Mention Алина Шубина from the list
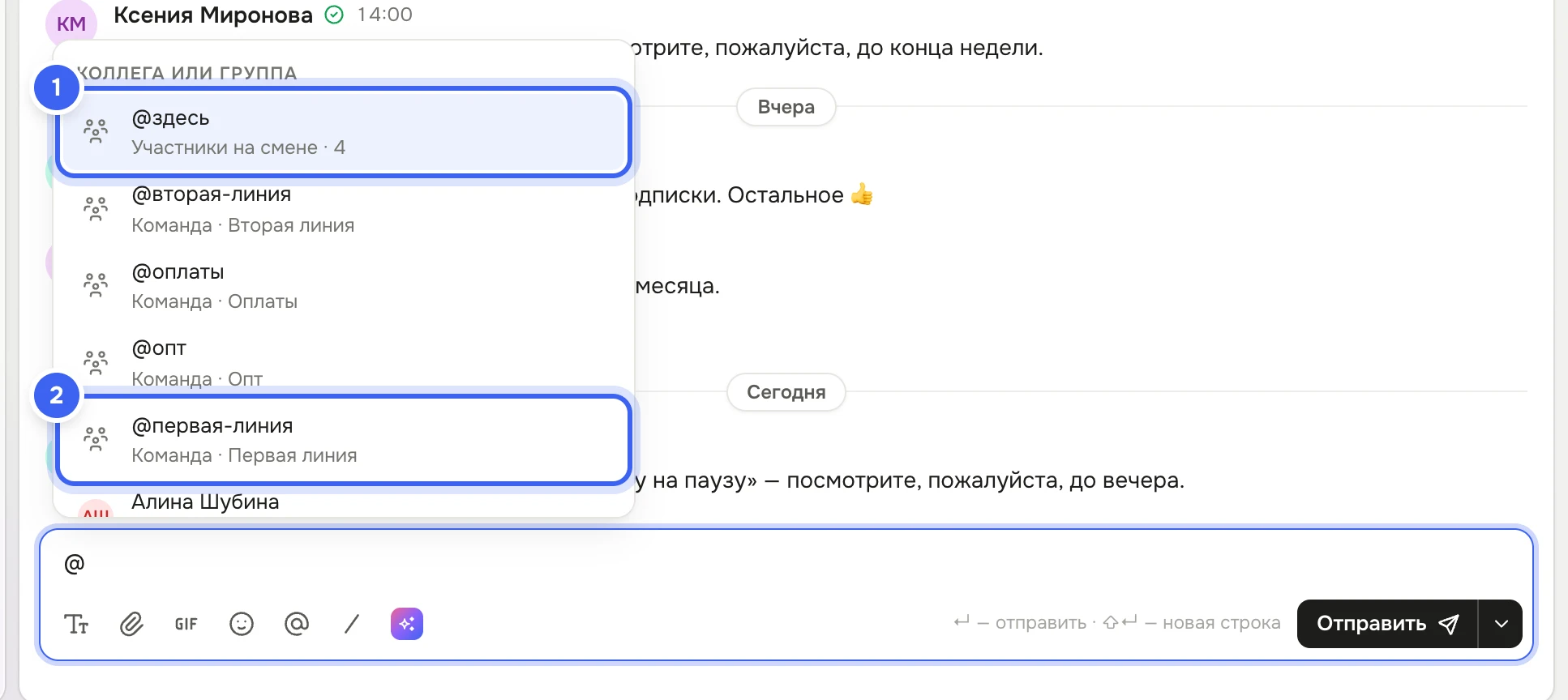 [344, 502]
